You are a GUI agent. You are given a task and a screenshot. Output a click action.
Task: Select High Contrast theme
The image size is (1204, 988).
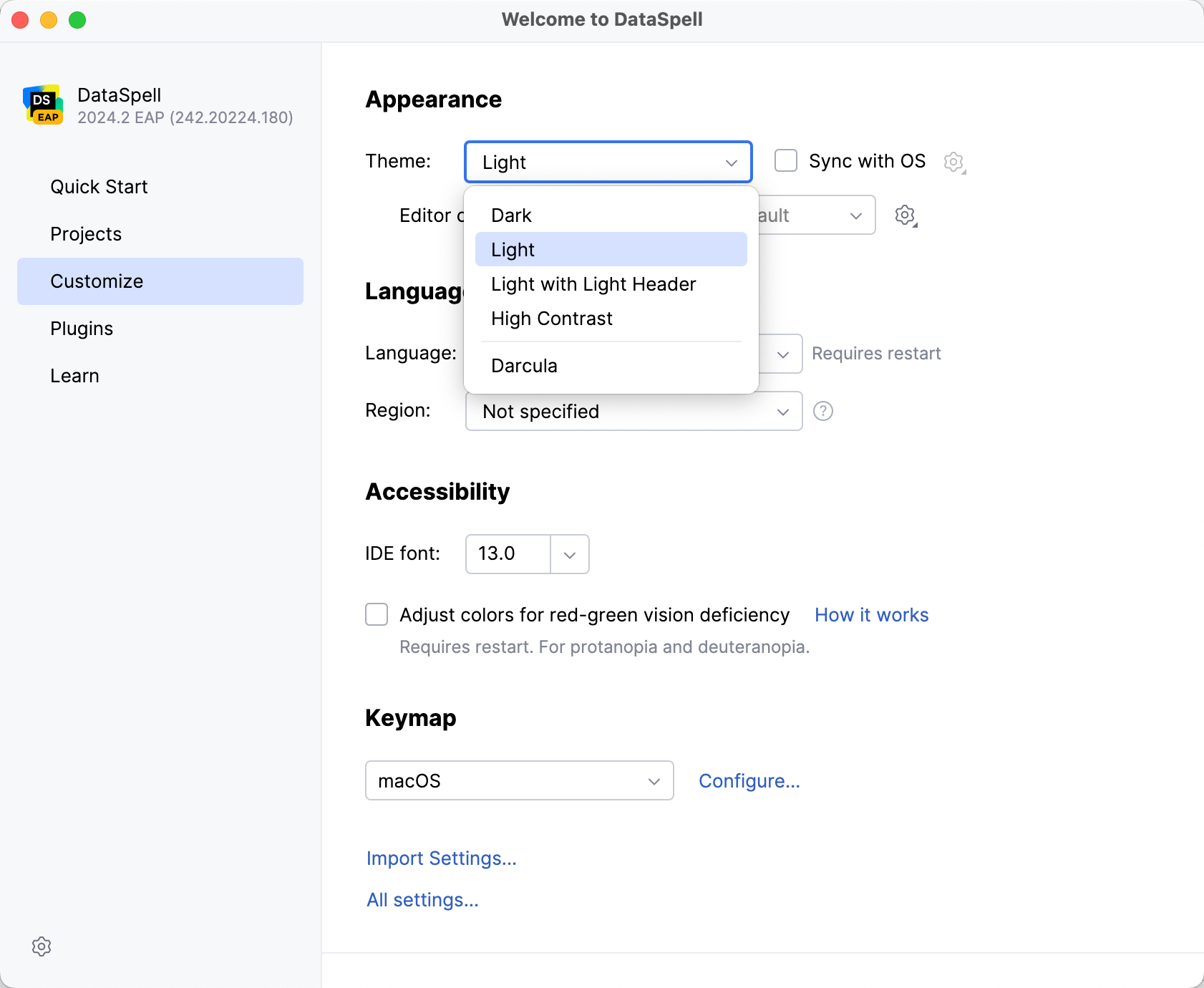click(x=552, y=318)
